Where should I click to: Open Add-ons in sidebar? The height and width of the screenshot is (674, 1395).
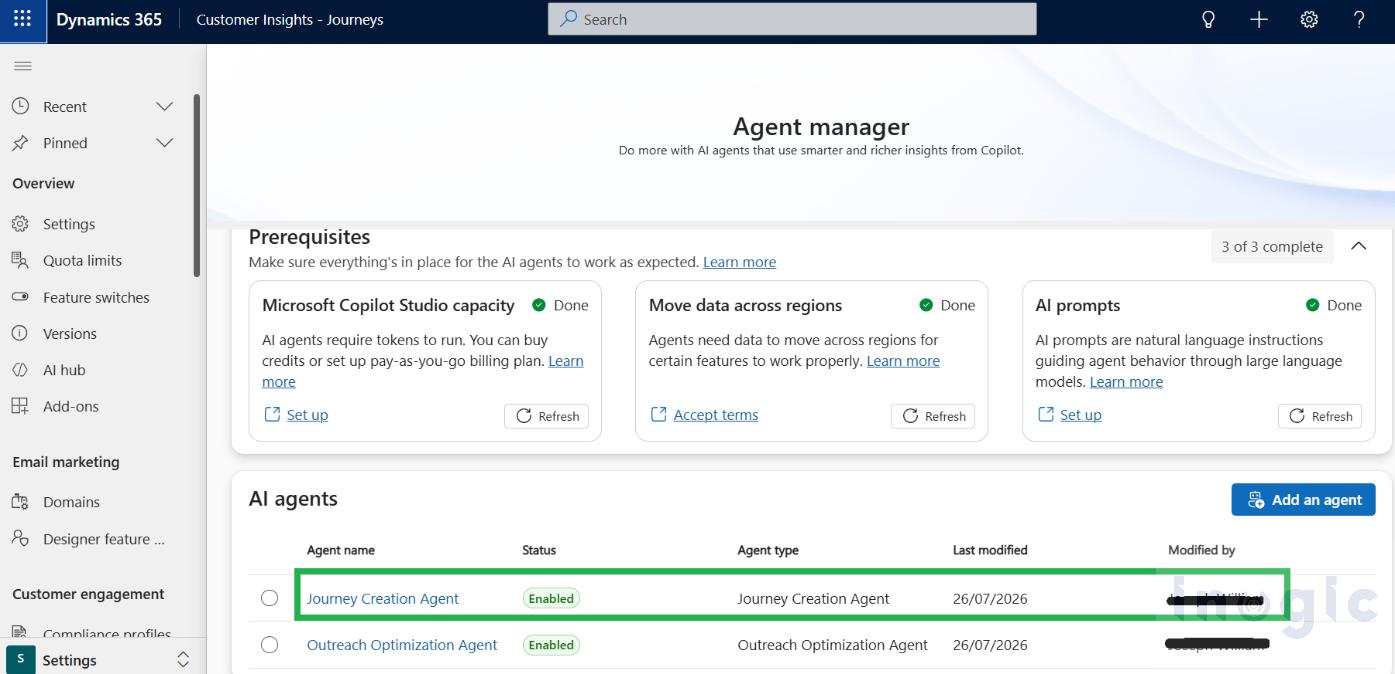click(x=71, y=406)
